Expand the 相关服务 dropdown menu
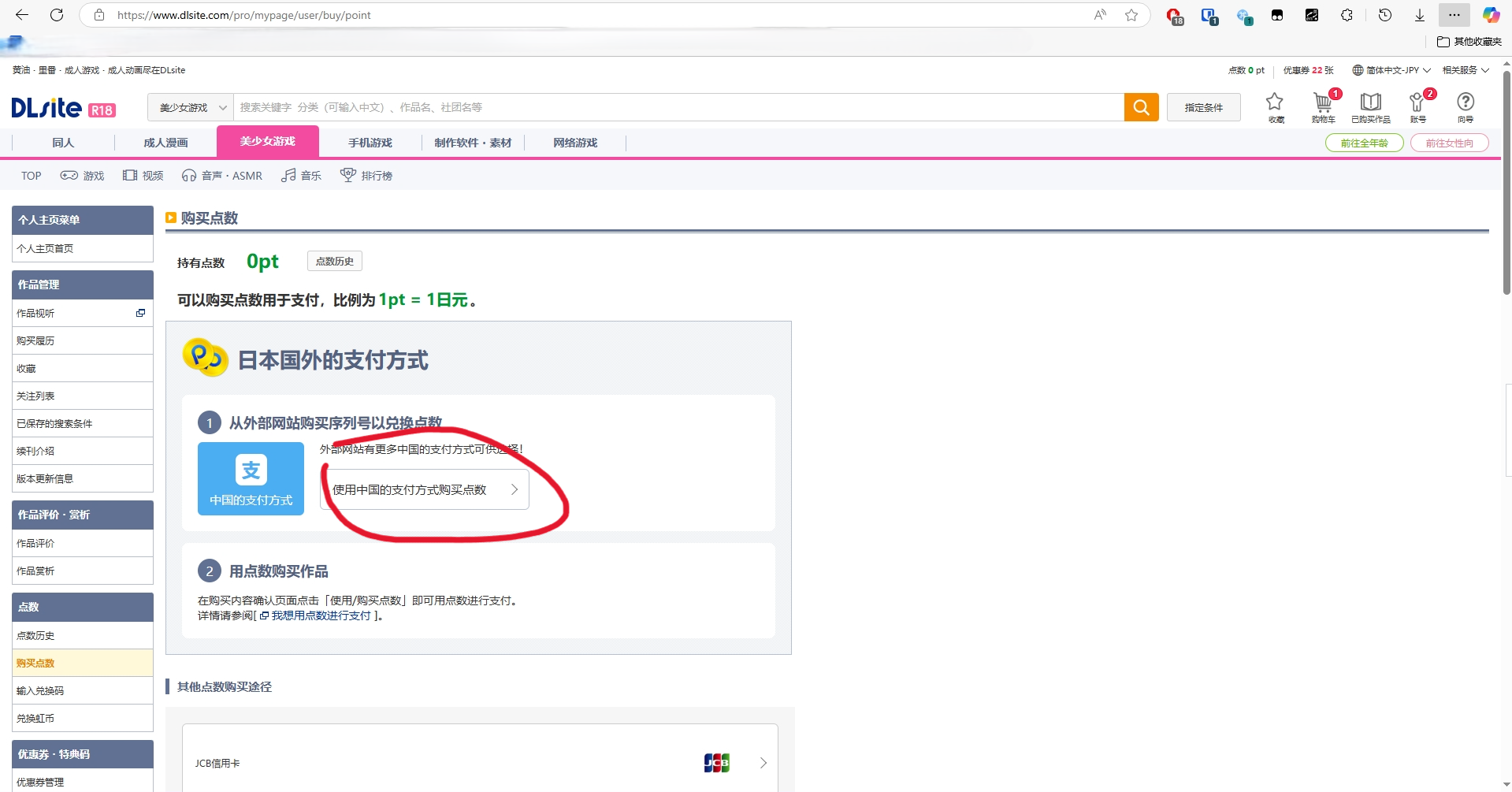The image size is (1512, 792). click(x=1466, y=70)
